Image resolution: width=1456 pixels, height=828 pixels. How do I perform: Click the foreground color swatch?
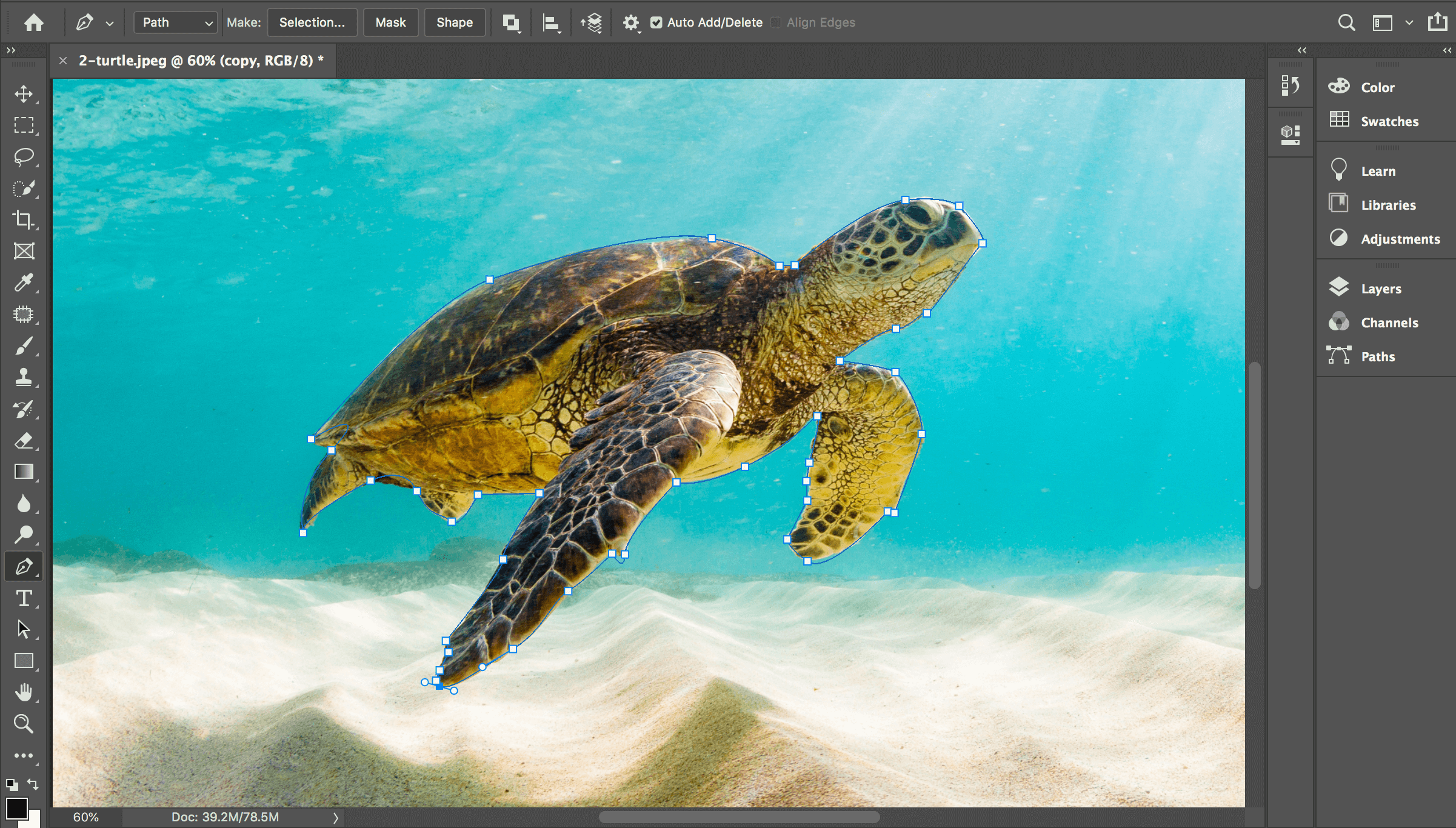pos(16,808)
